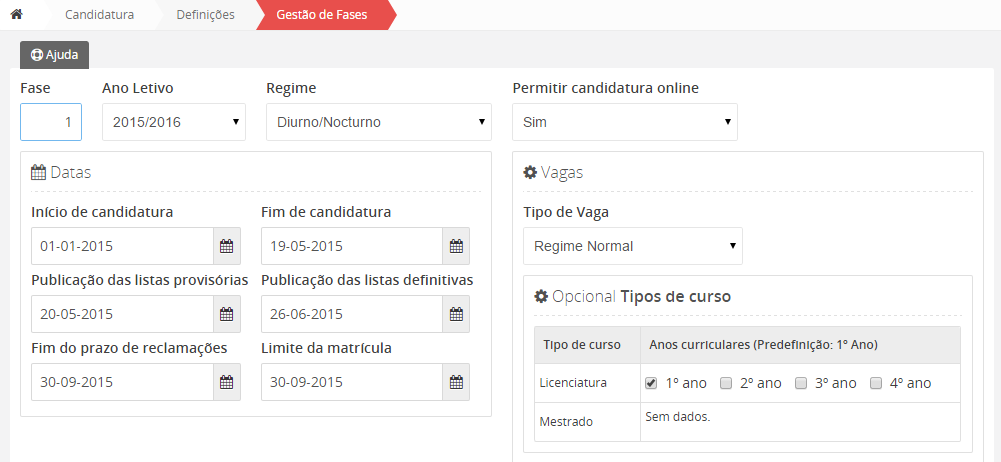Open calendar for Início de candidatura
1001x462 pixels.
coord(226,246)
